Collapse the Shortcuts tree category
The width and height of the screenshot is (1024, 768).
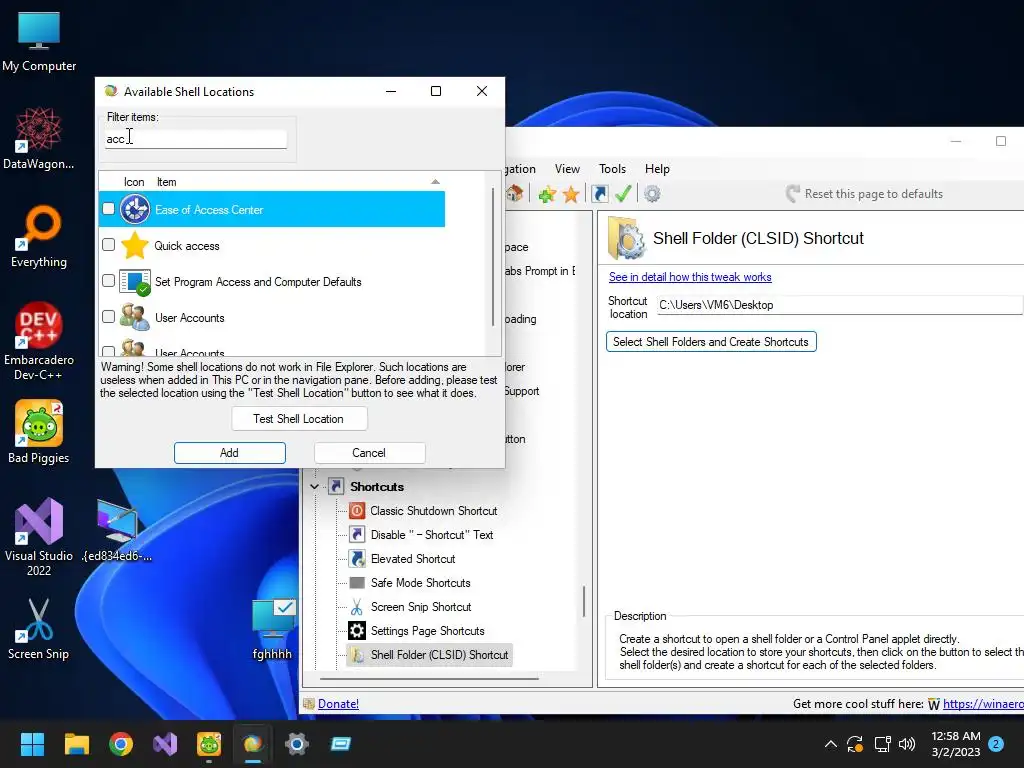[x=315, y=487]
